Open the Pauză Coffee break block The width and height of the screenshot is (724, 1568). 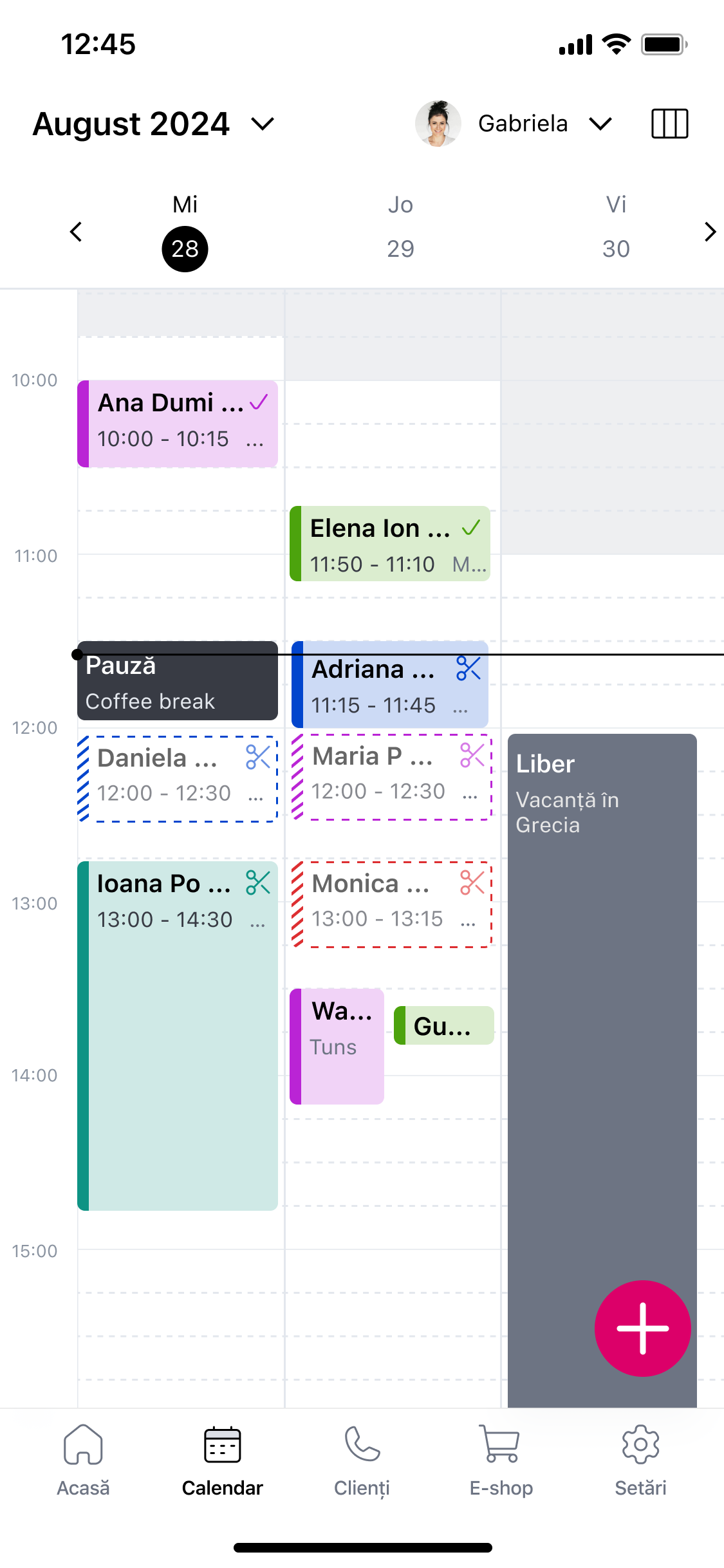coord(178,680)
